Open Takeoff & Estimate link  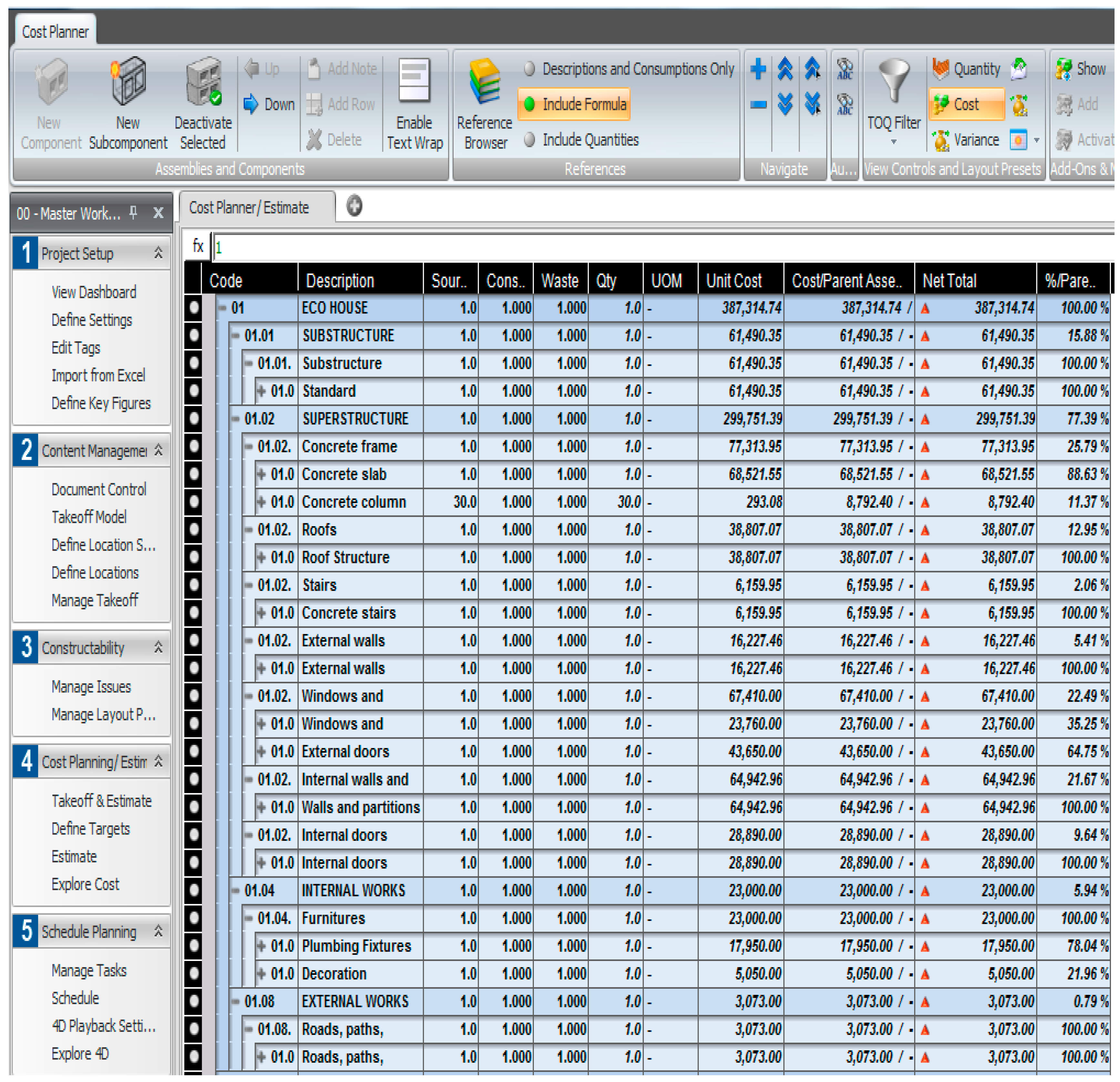pos(102,801)
